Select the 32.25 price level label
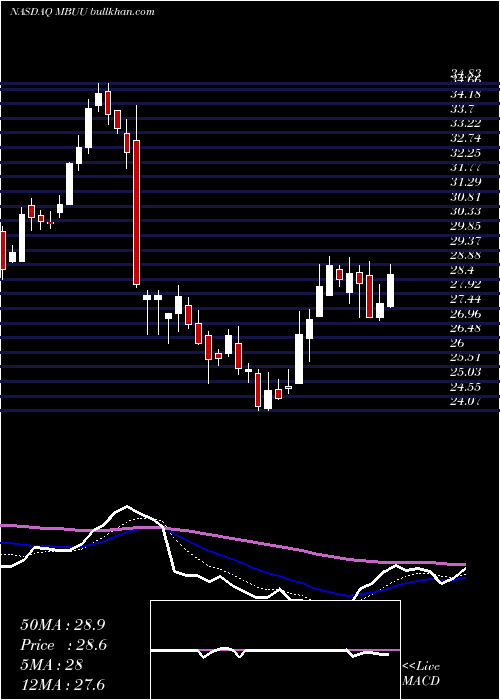 [x=465, y=153]
